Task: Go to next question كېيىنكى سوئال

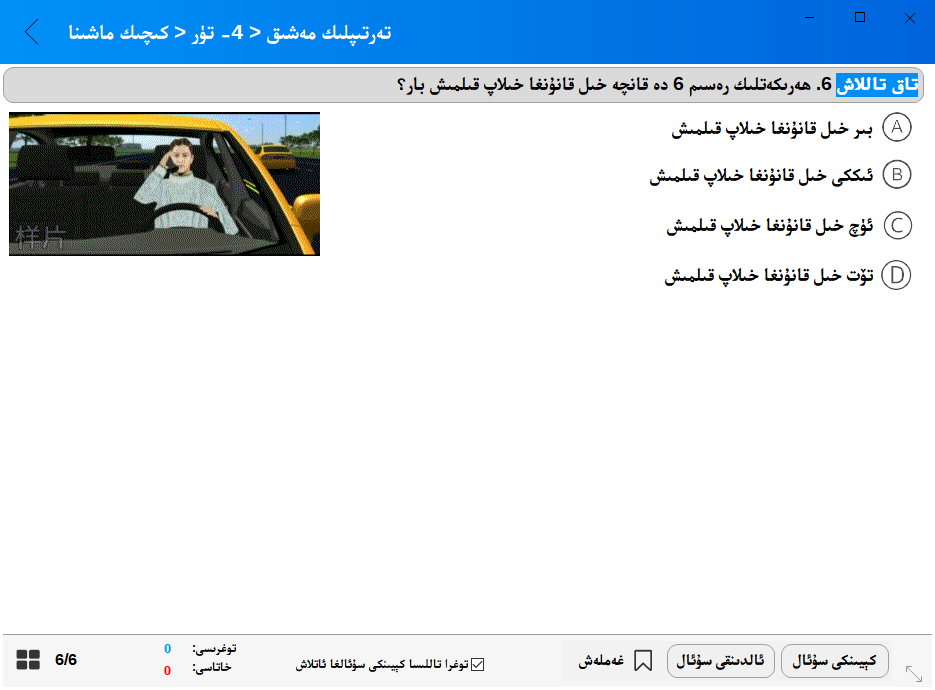Action: click(834, 660)
